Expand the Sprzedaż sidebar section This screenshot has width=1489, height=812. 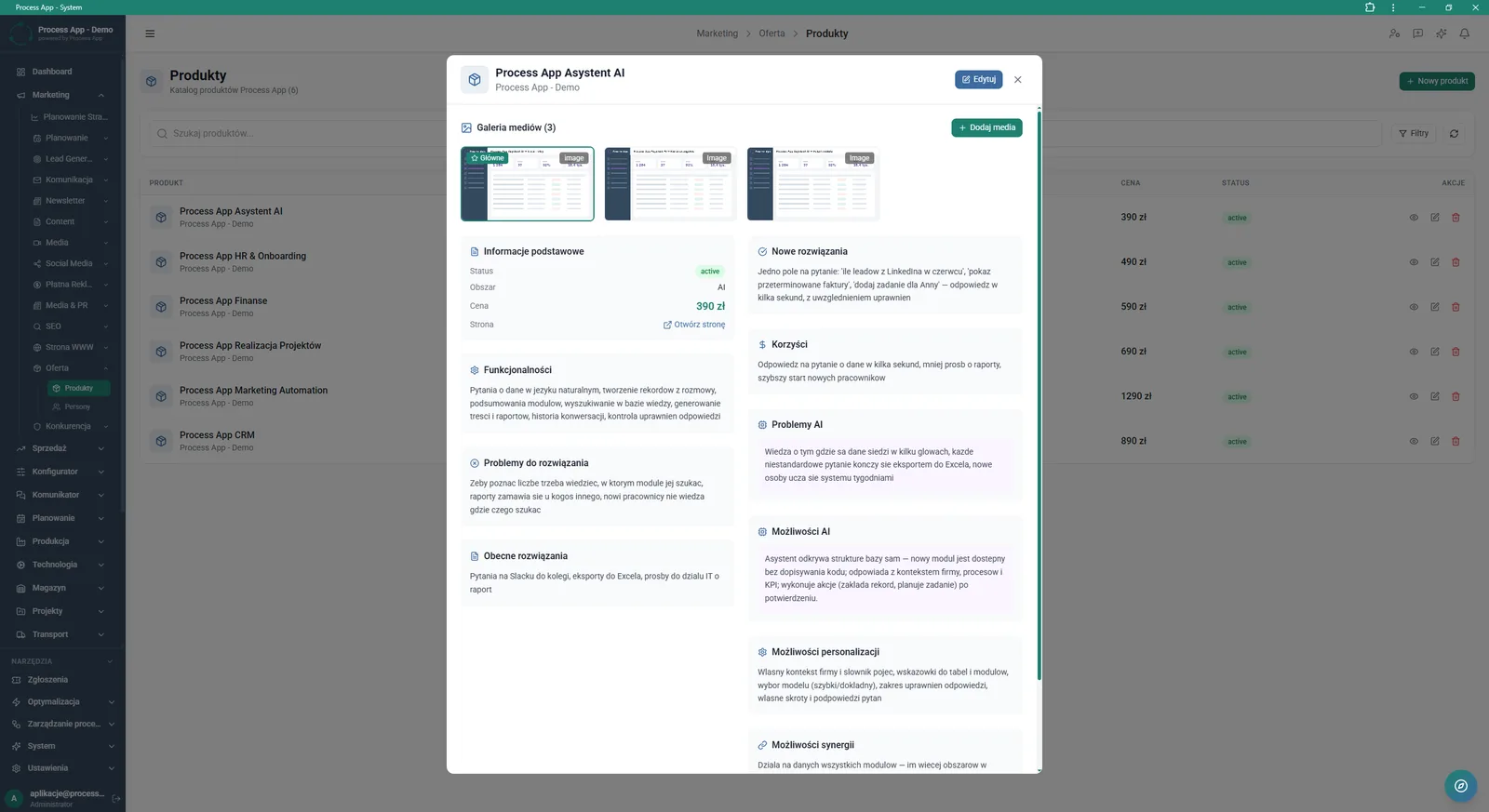[61, 448]
